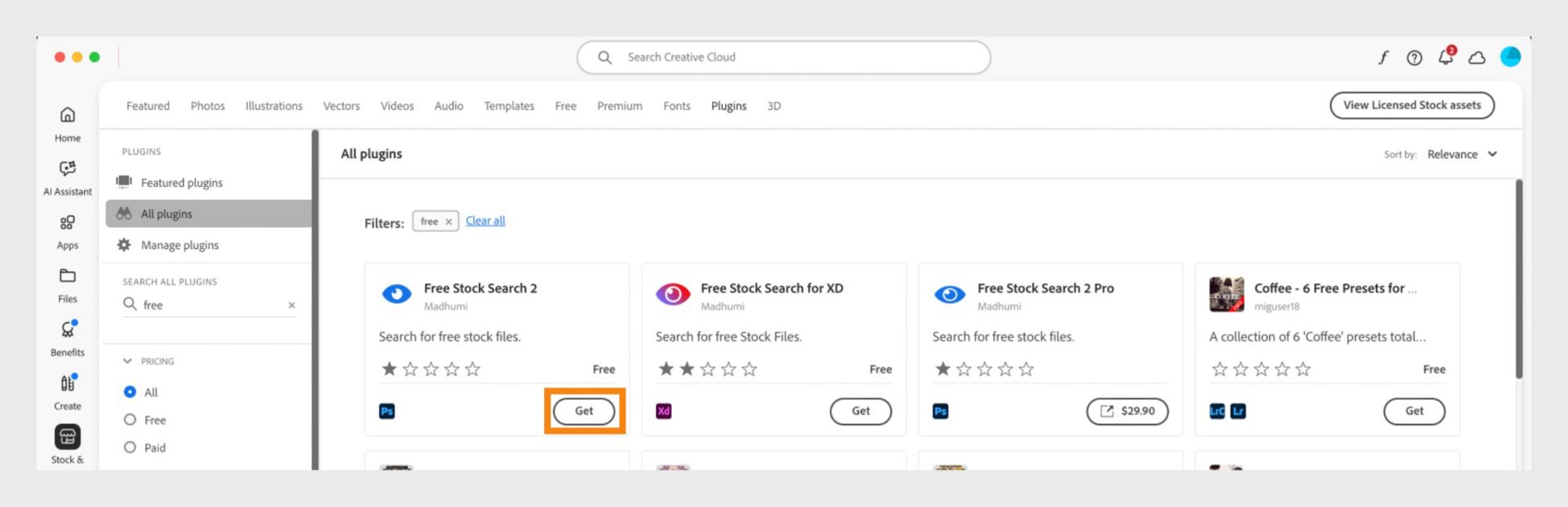Screen dimensions: 1568x507
Task: Open Stock & Marketplace in the sidebar
Action: pos(68,445)
